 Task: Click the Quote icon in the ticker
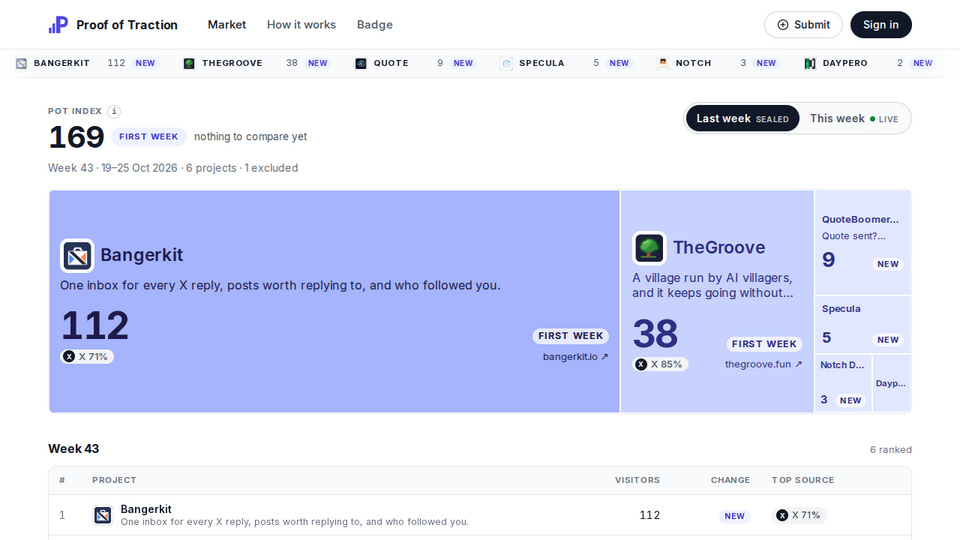click(361, 63)
